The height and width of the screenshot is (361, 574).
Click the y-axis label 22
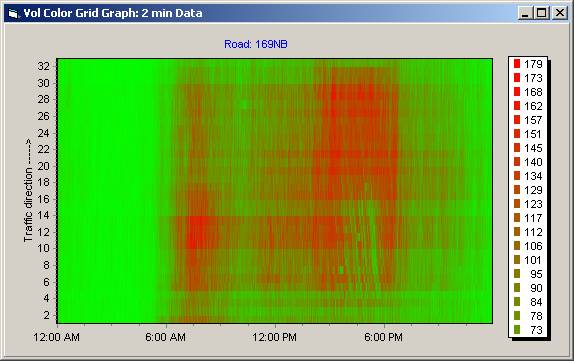pyautogui.click(x=43, y=149)
